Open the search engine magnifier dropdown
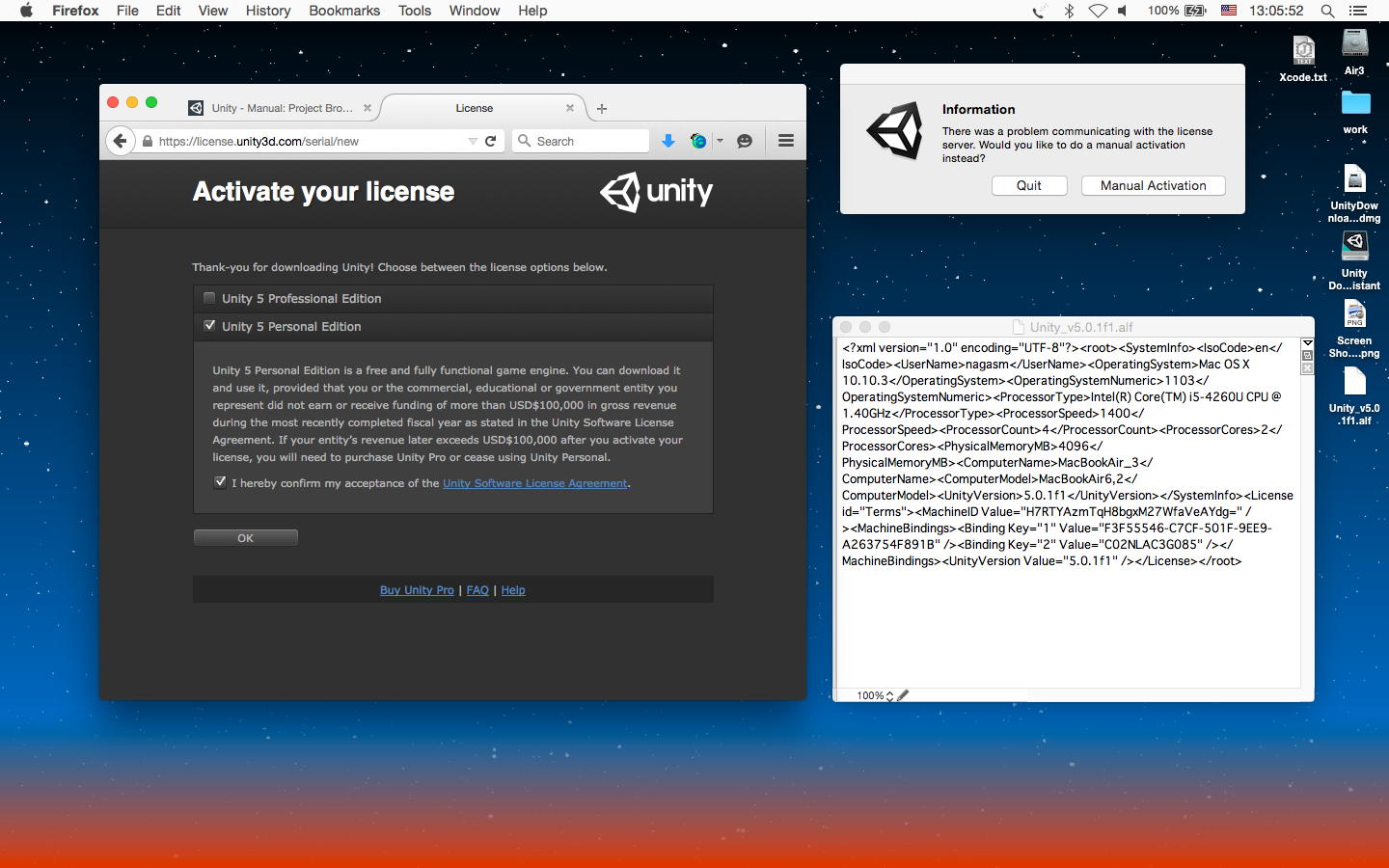 point(525,141)
